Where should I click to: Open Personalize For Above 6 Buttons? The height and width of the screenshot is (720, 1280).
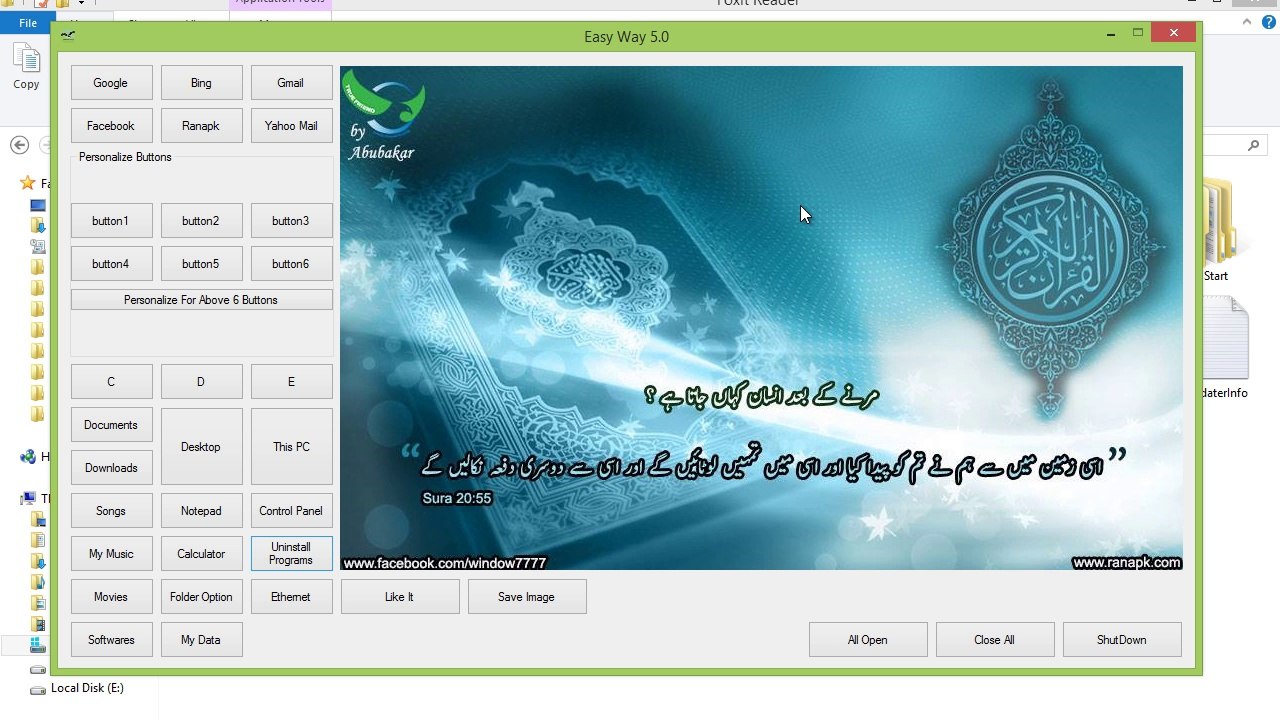201,300
